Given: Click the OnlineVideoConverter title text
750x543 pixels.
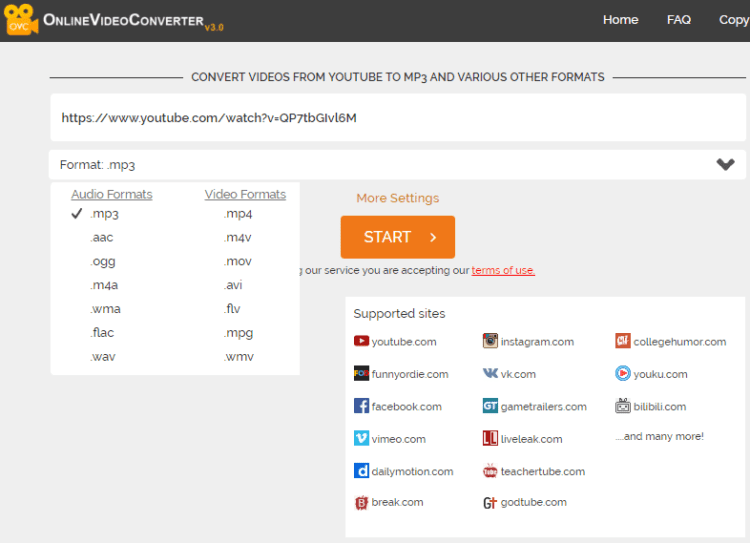Looking at the screenshot, I should tap(123, 20).
